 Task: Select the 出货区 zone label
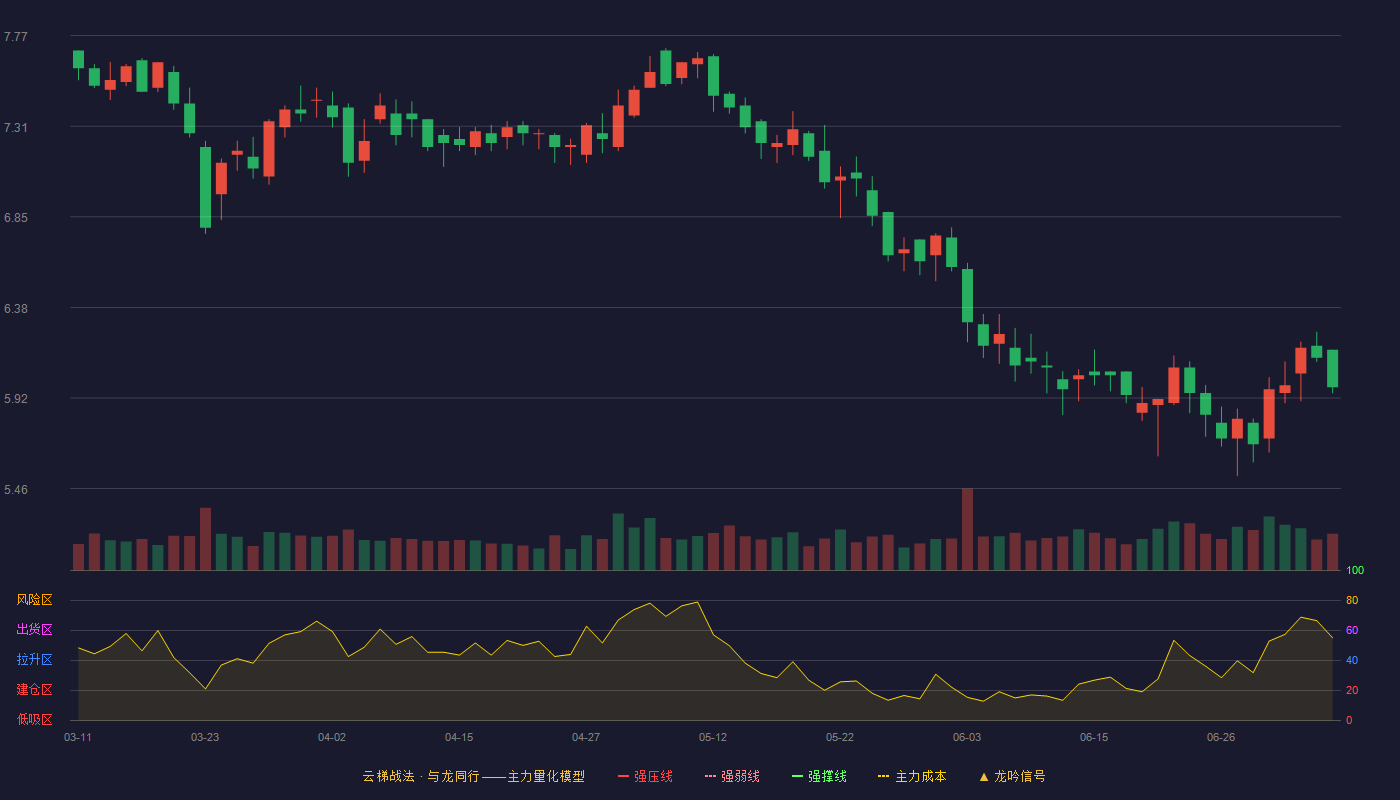[34, 630]
